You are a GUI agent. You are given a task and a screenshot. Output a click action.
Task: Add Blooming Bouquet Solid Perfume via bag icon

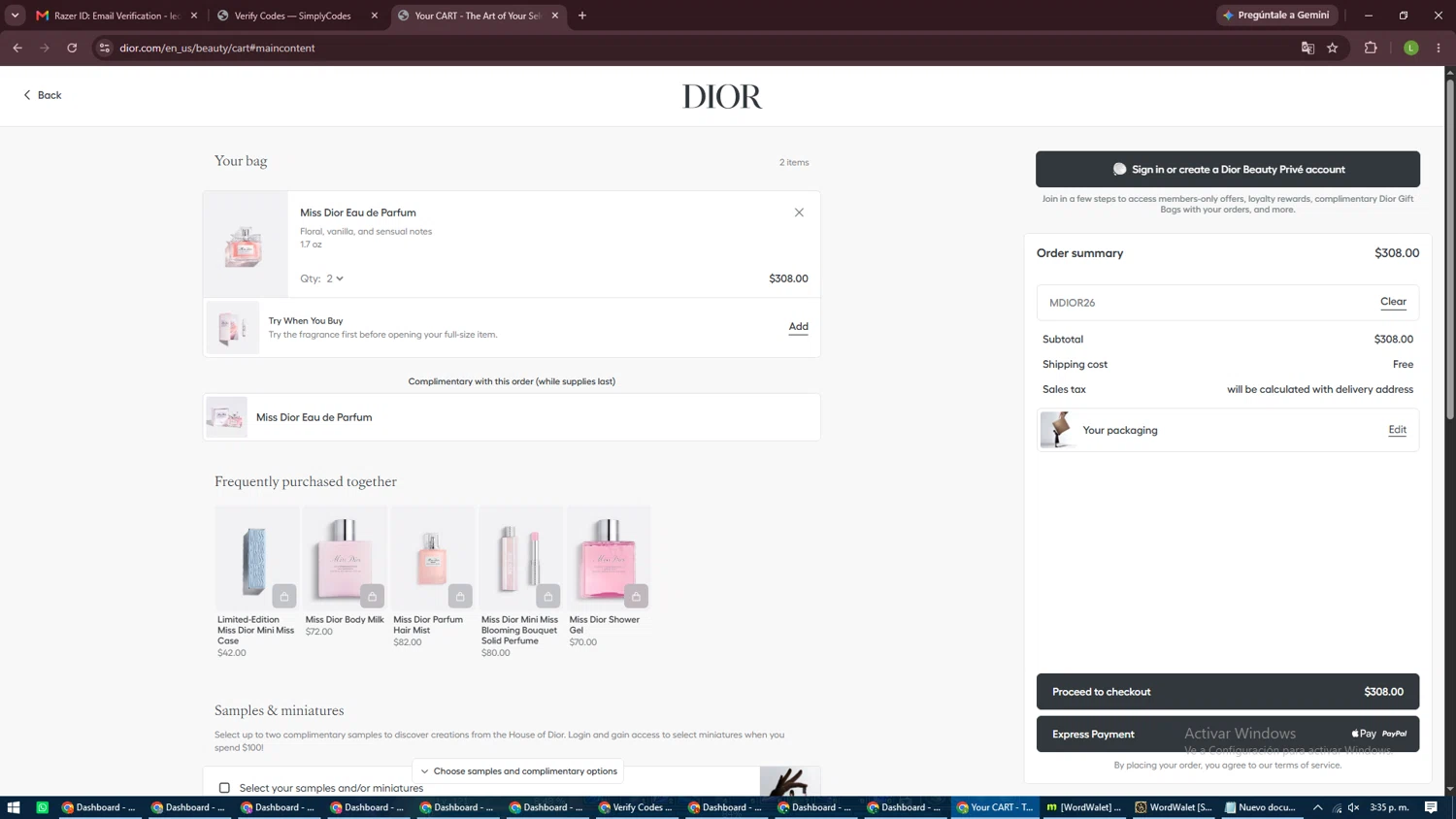point(548,596)
